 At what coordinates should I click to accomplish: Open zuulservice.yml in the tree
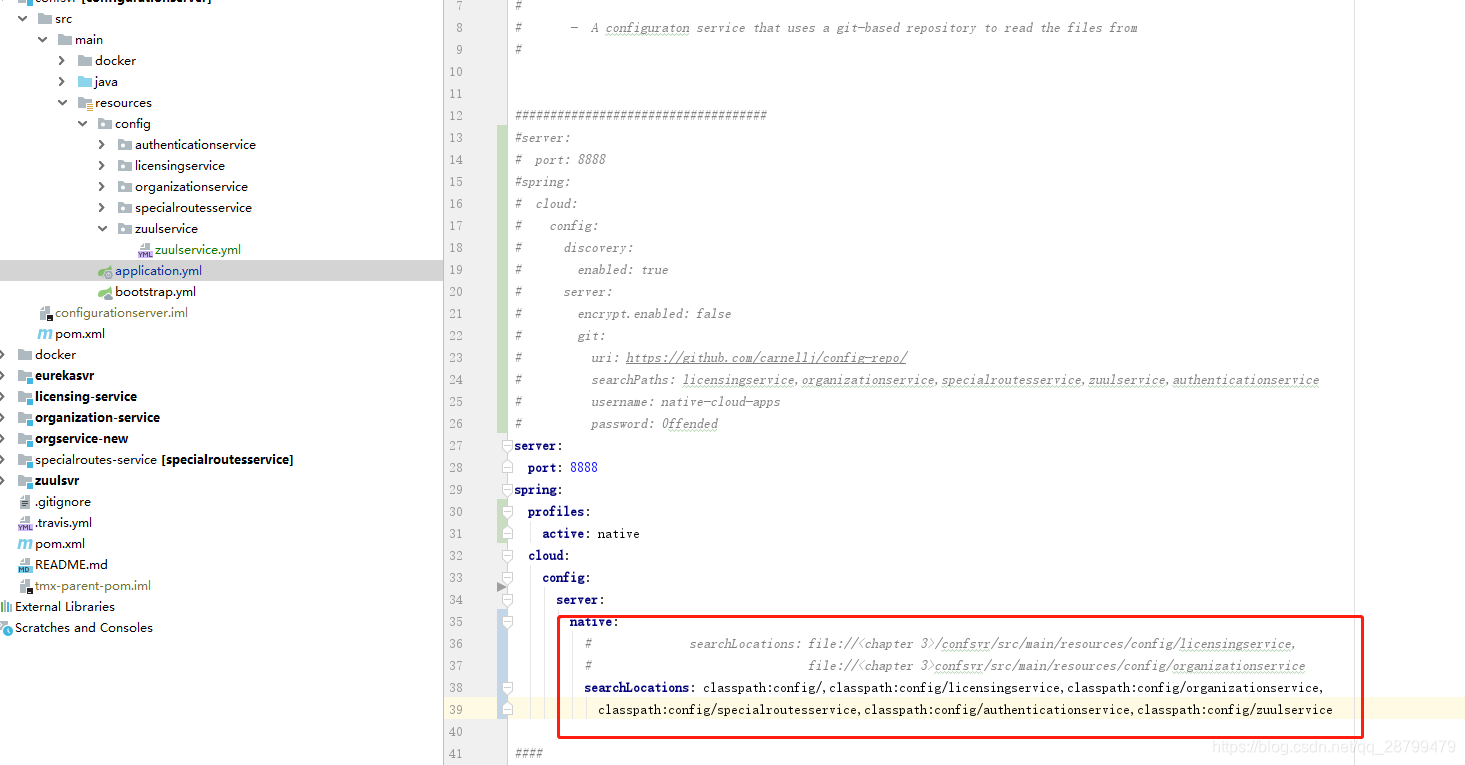198,250
